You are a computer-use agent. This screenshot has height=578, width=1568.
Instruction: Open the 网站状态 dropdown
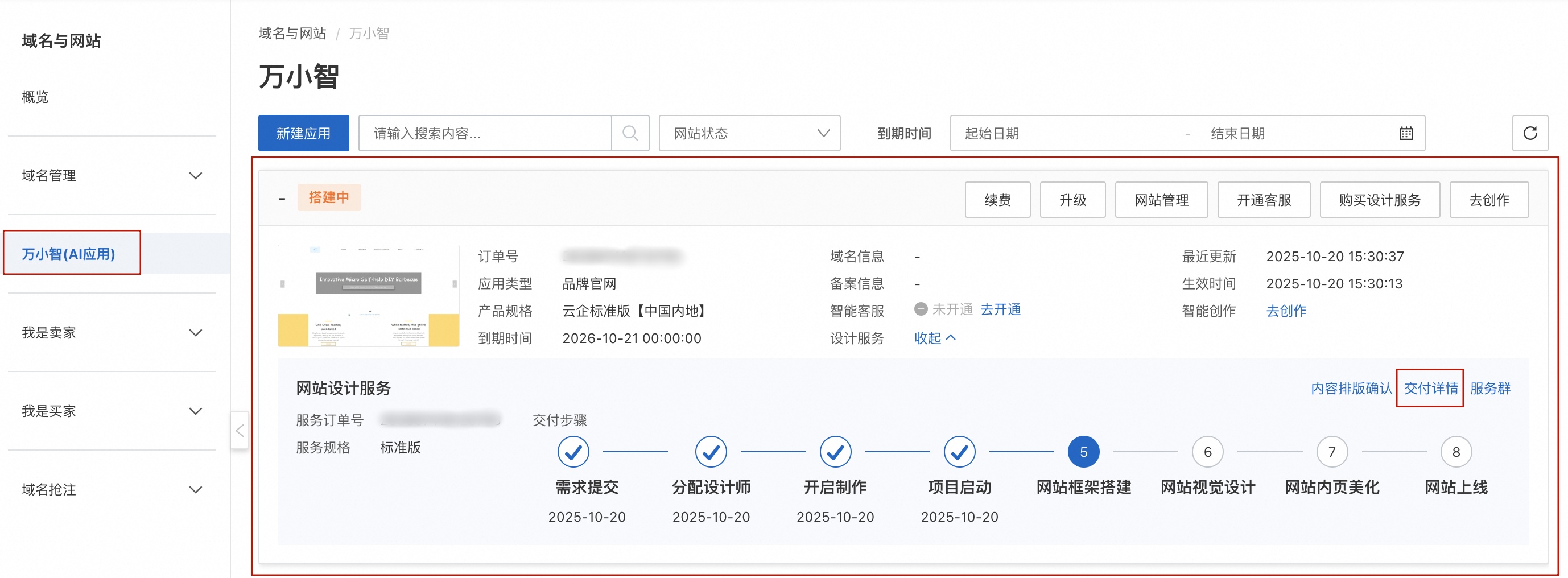750,133
